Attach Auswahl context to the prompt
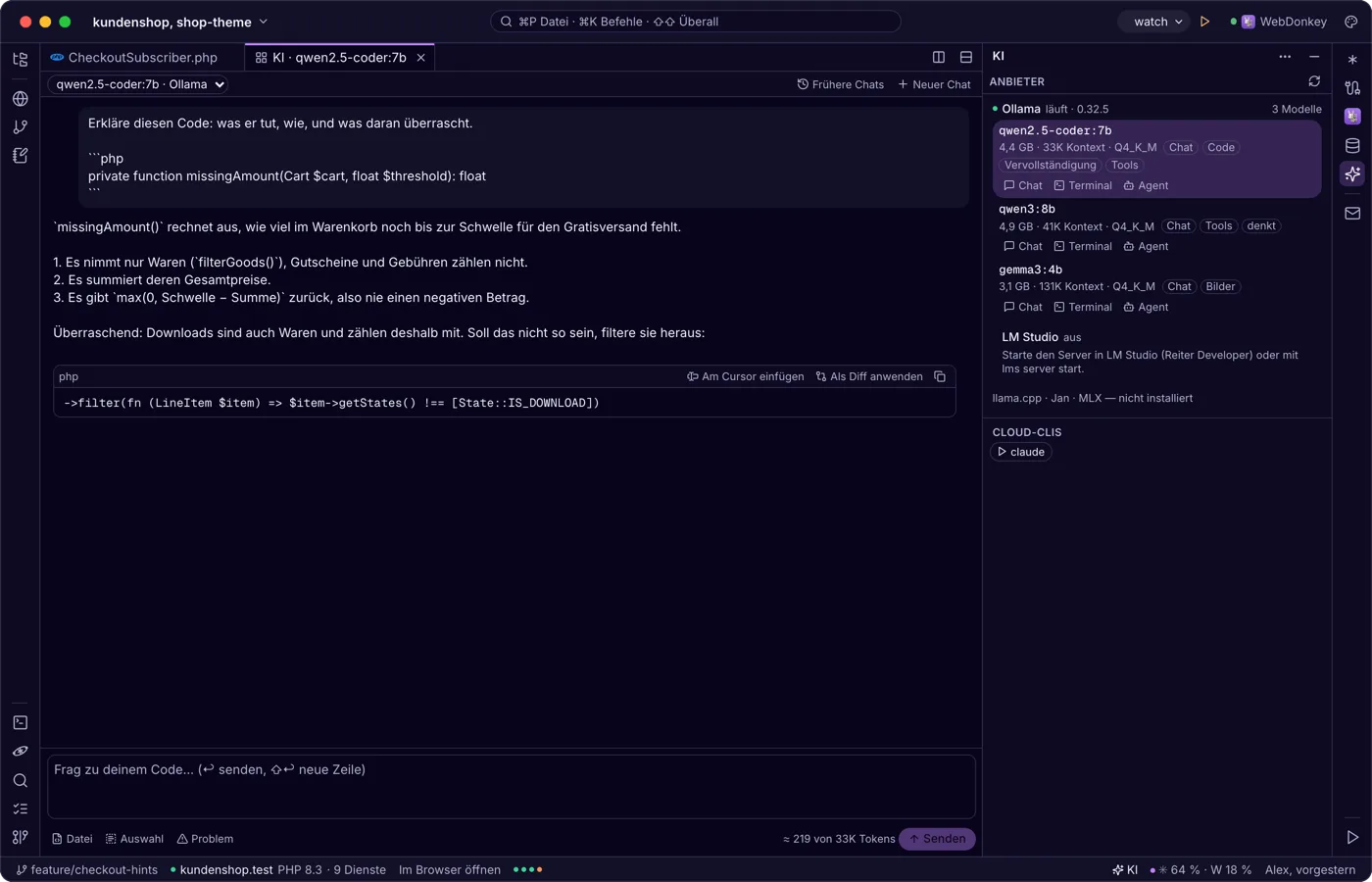The width and height of the screenshot is (1372, 882). [x=134, y=839]
